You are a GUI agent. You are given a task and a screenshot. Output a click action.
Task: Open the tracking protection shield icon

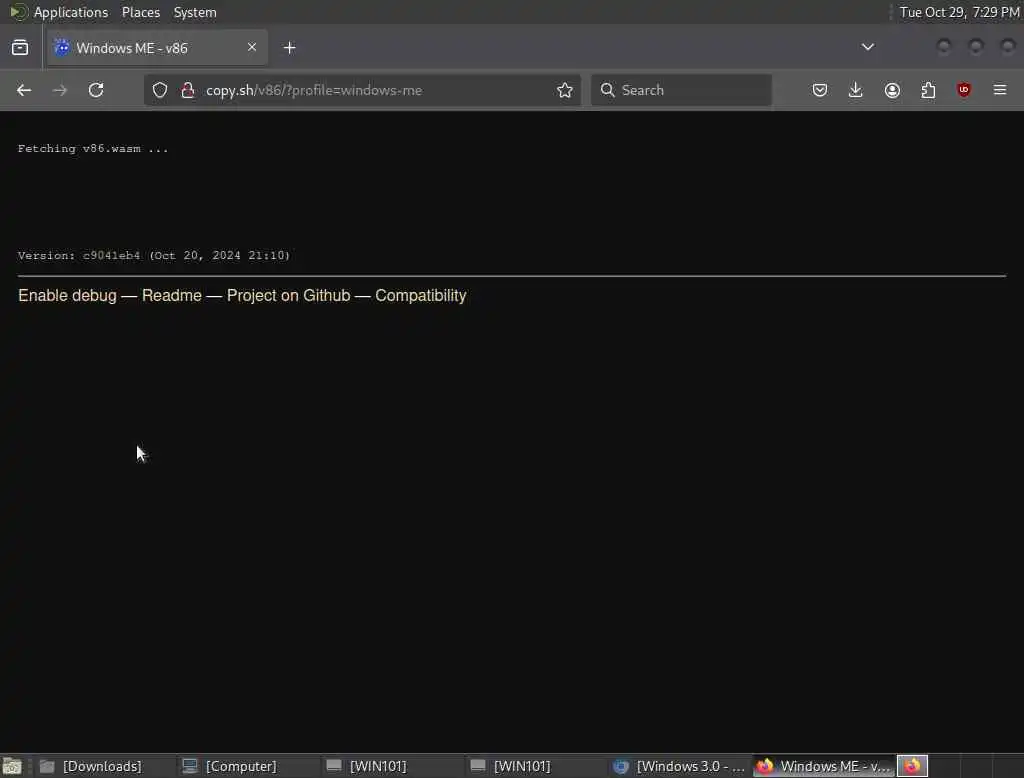click(160, 90)
